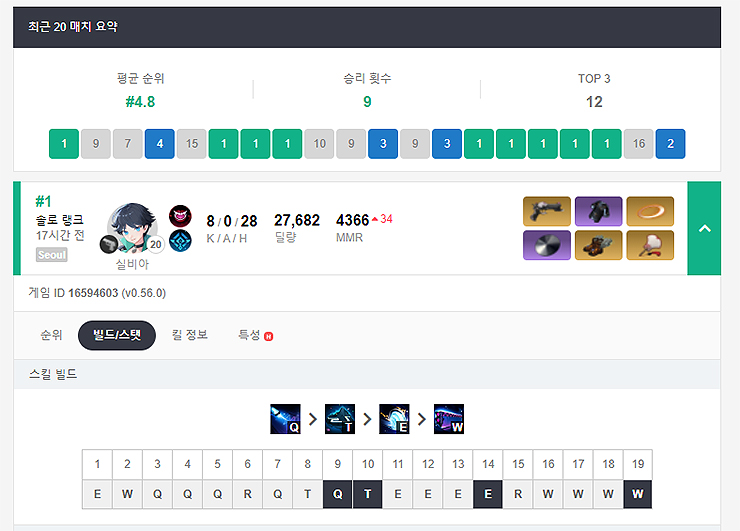Open the 실비아 character portrait

click(132, 228)
